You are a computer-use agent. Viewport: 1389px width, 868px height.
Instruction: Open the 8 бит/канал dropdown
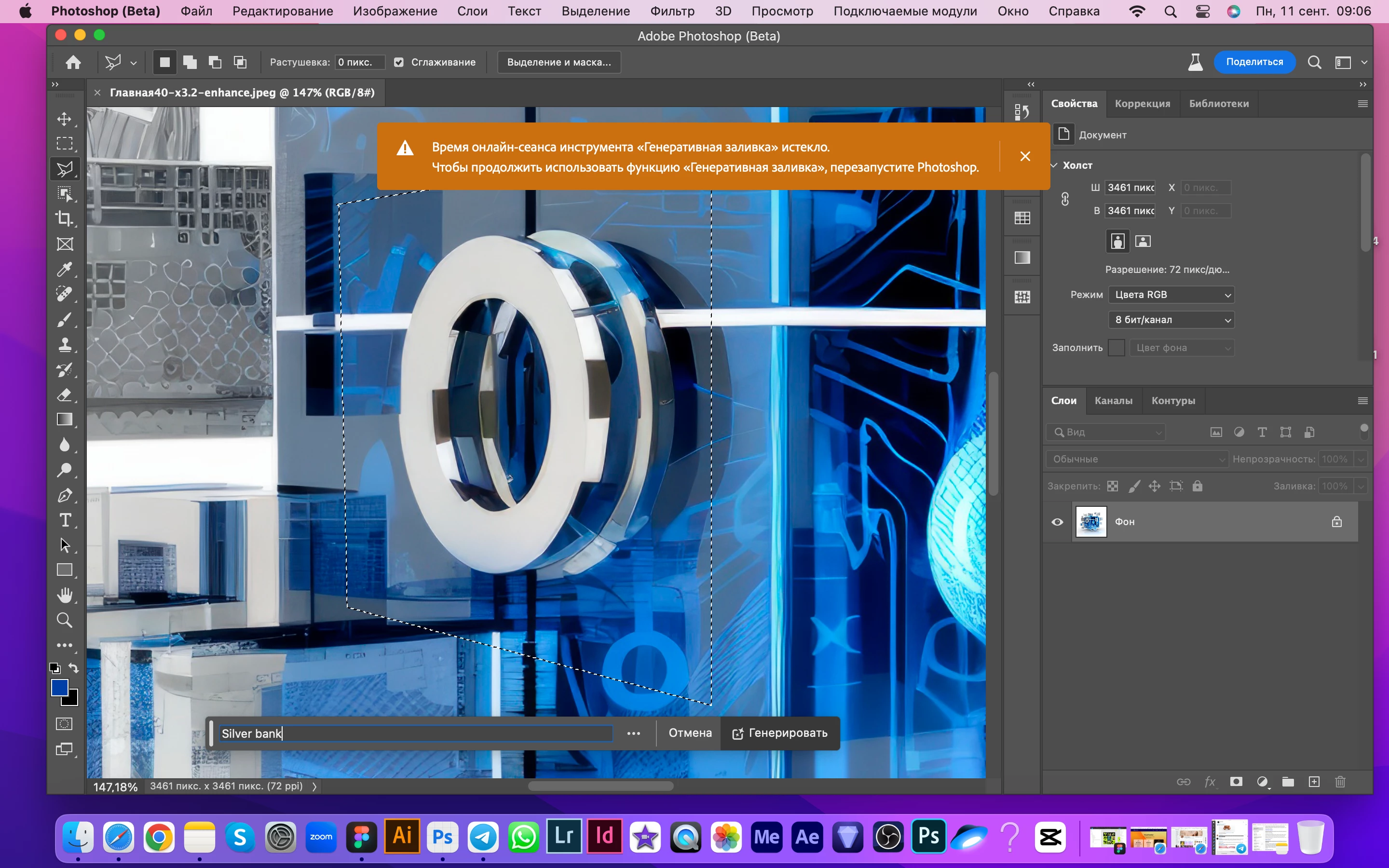click(1171, 320)
